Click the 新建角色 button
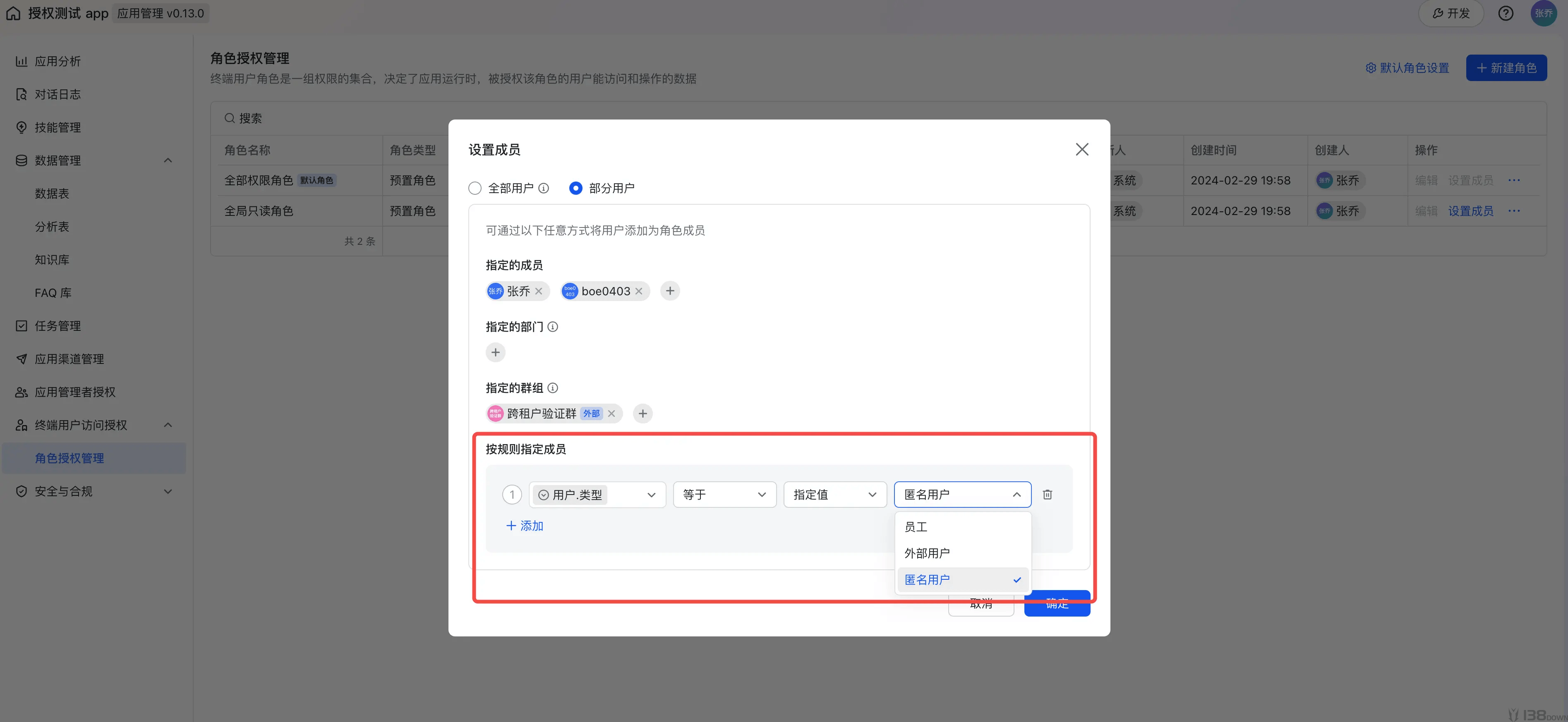 click(x=1506, y=67)
